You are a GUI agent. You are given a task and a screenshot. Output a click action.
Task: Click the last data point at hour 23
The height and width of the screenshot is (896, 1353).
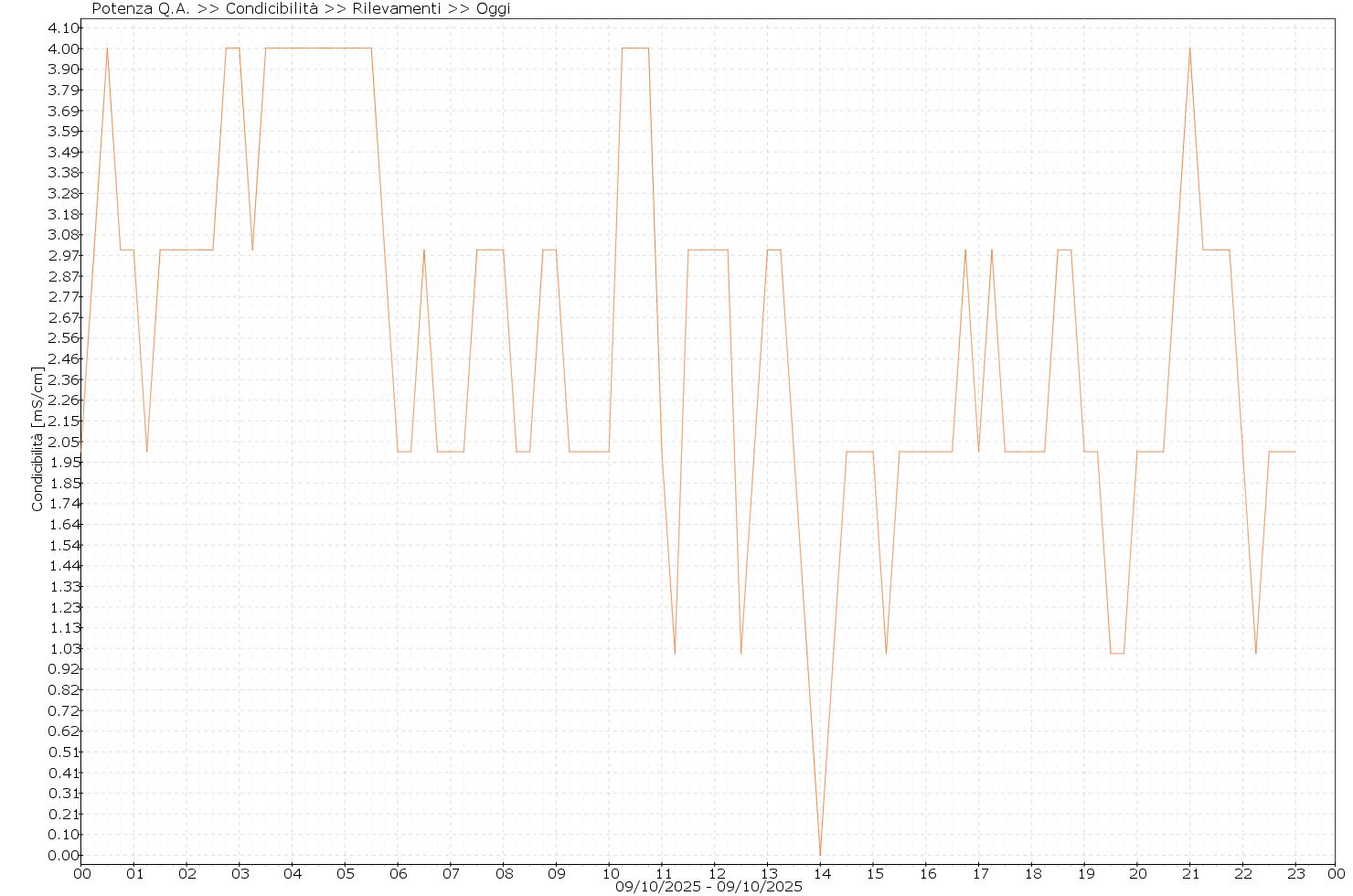1294,452
